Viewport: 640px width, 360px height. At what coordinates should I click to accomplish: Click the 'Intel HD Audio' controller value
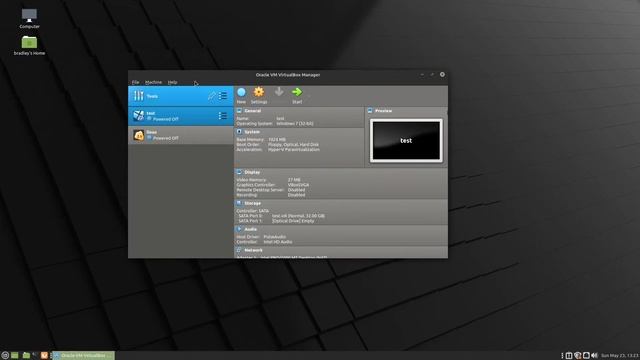pyautogui.click(x=278, y=242)
